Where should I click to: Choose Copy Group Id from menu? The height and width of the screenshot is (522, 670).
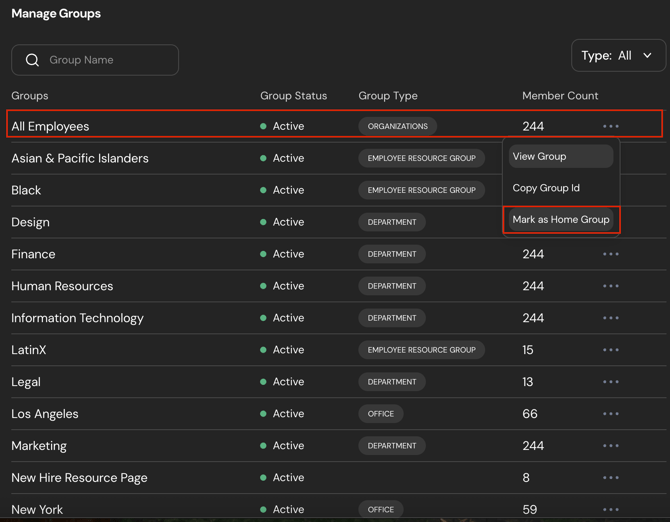[x=561, y=188]
